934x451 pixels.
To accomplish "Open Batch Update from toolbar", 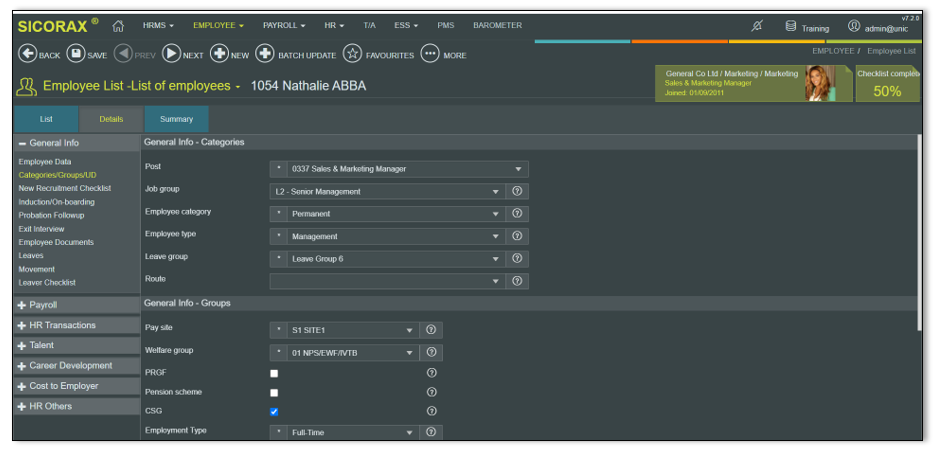I will pos(265,55).
